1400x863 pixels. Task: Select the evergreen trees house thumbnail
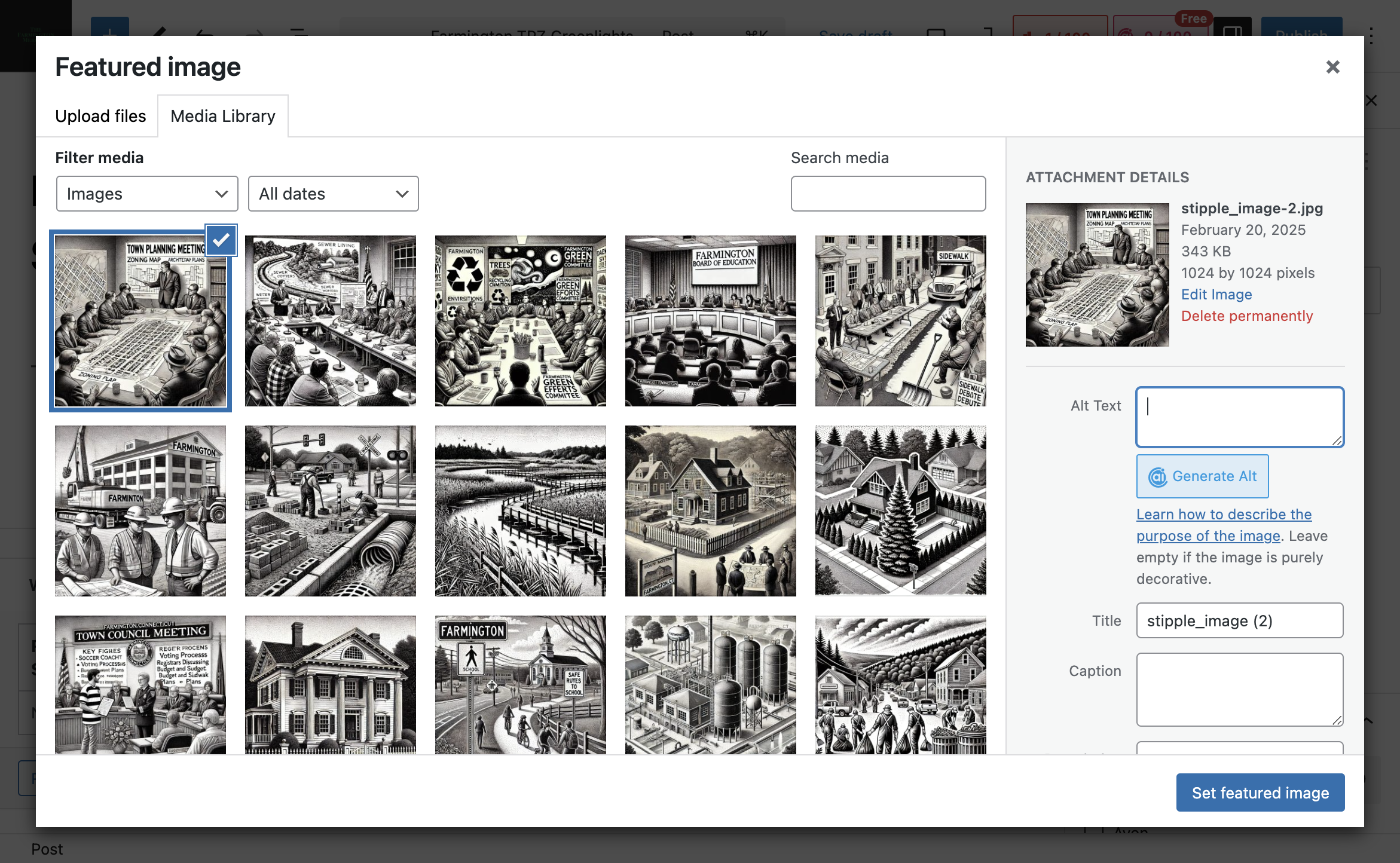coord(901,511)
